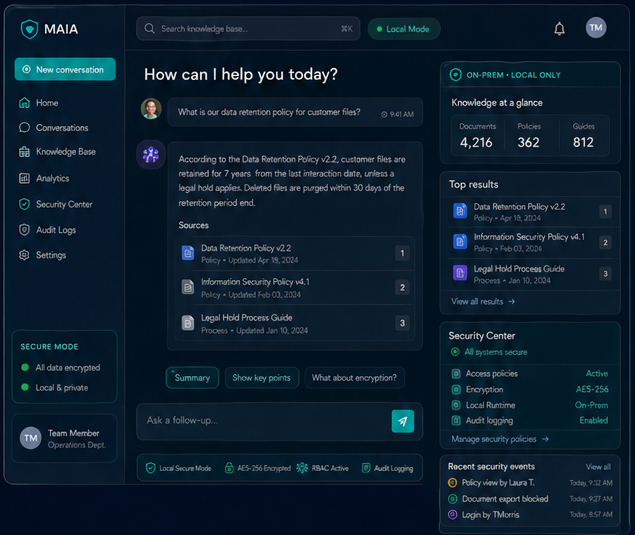
Task: Click Local Runtime On-Prem row
Action: pyautogui.click(x=530, y=405)
